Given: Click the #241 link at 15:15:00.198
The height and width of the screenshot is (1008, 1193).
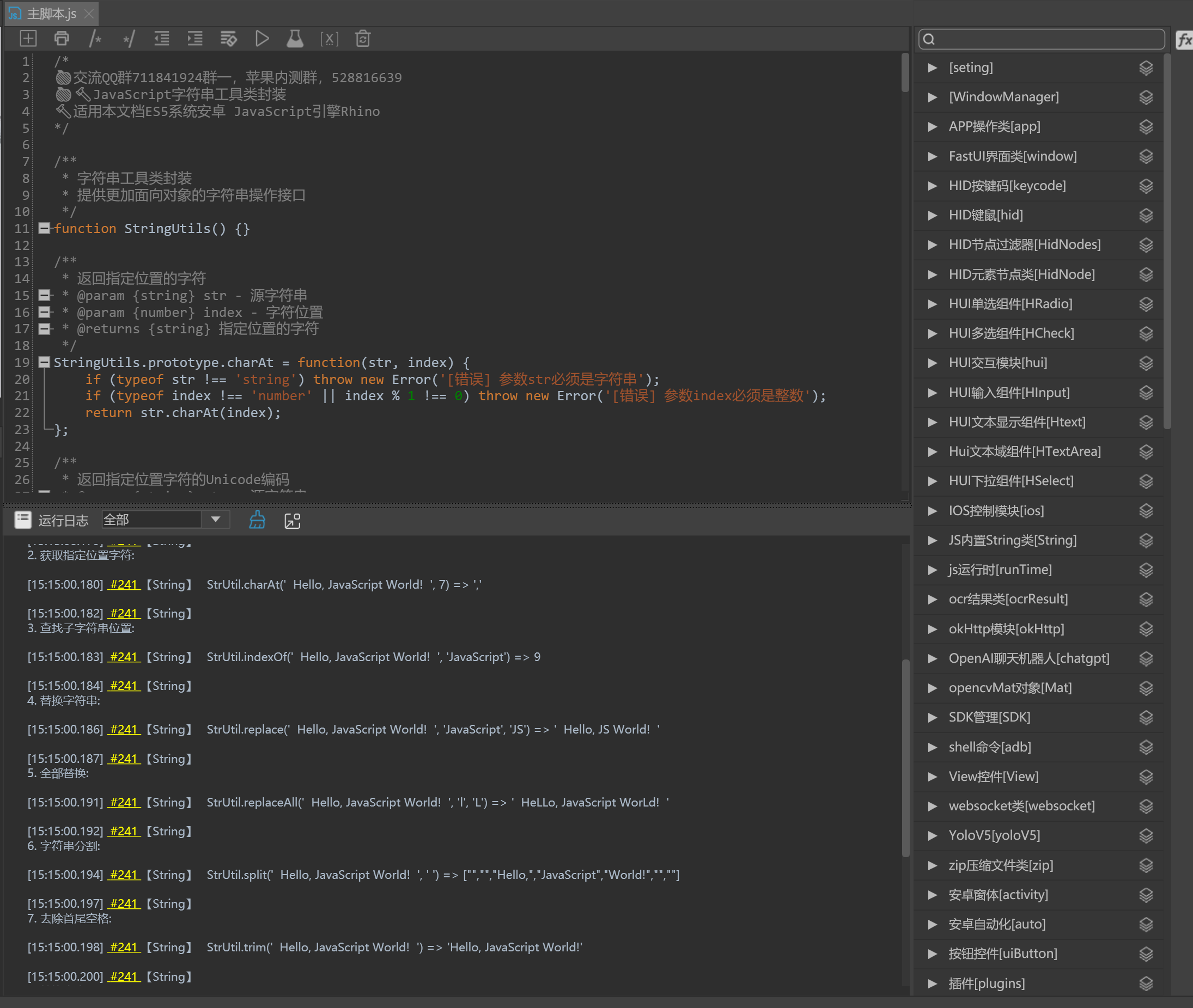Looking at the screenshot, I should 124,948.
